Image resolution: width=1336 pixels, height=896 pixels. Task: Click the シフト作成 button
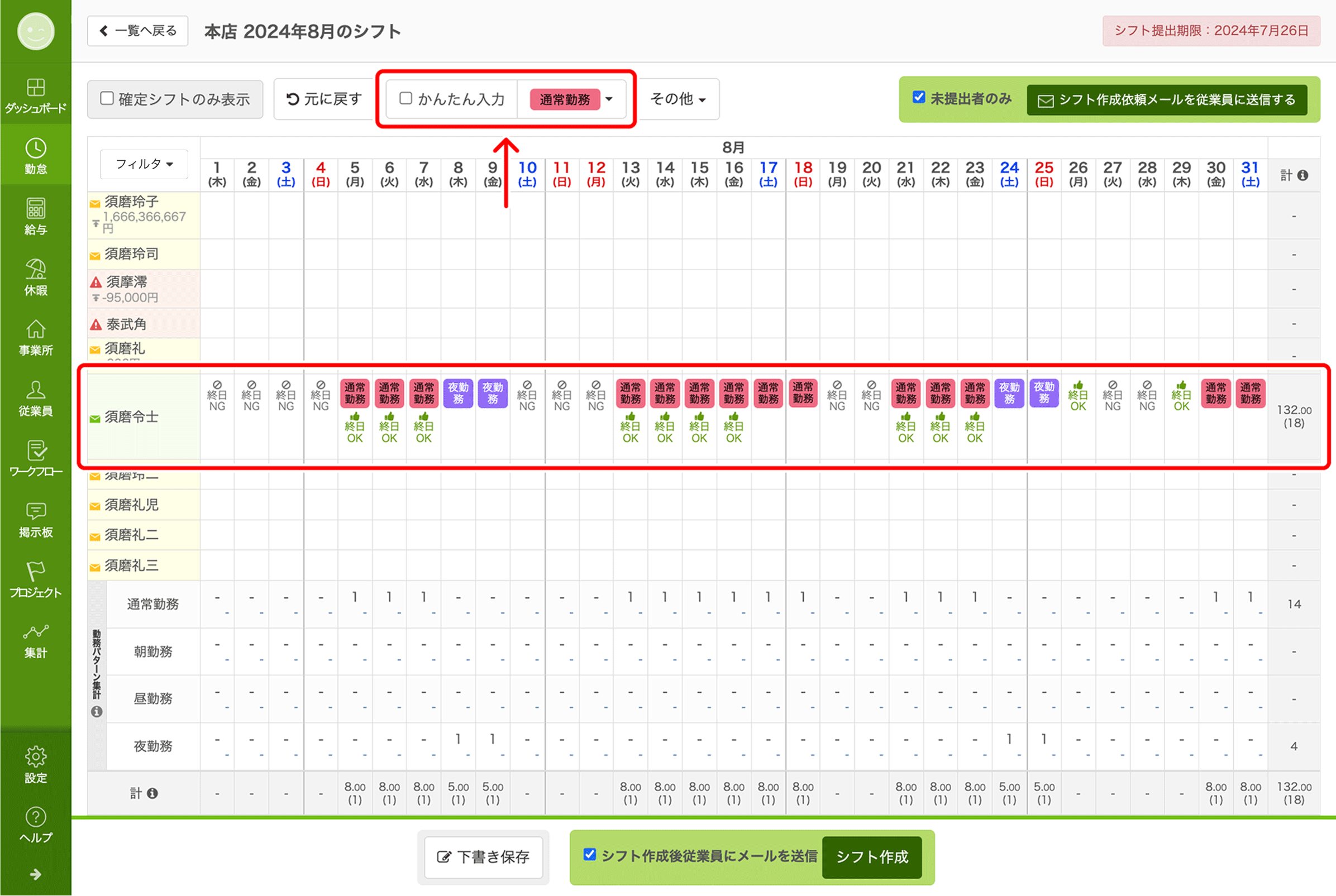(872, 857)
